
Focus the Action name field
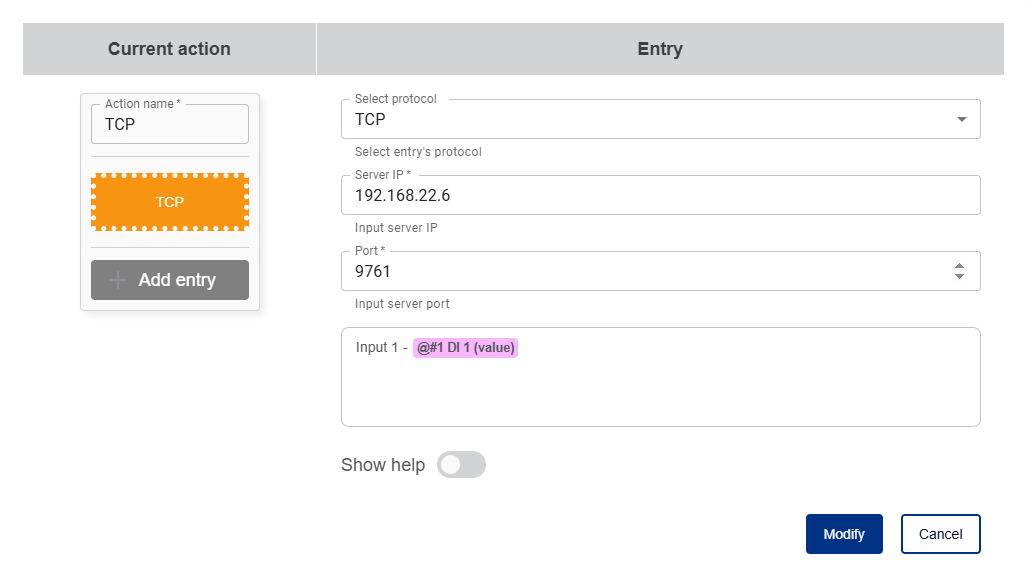(170, 125)
